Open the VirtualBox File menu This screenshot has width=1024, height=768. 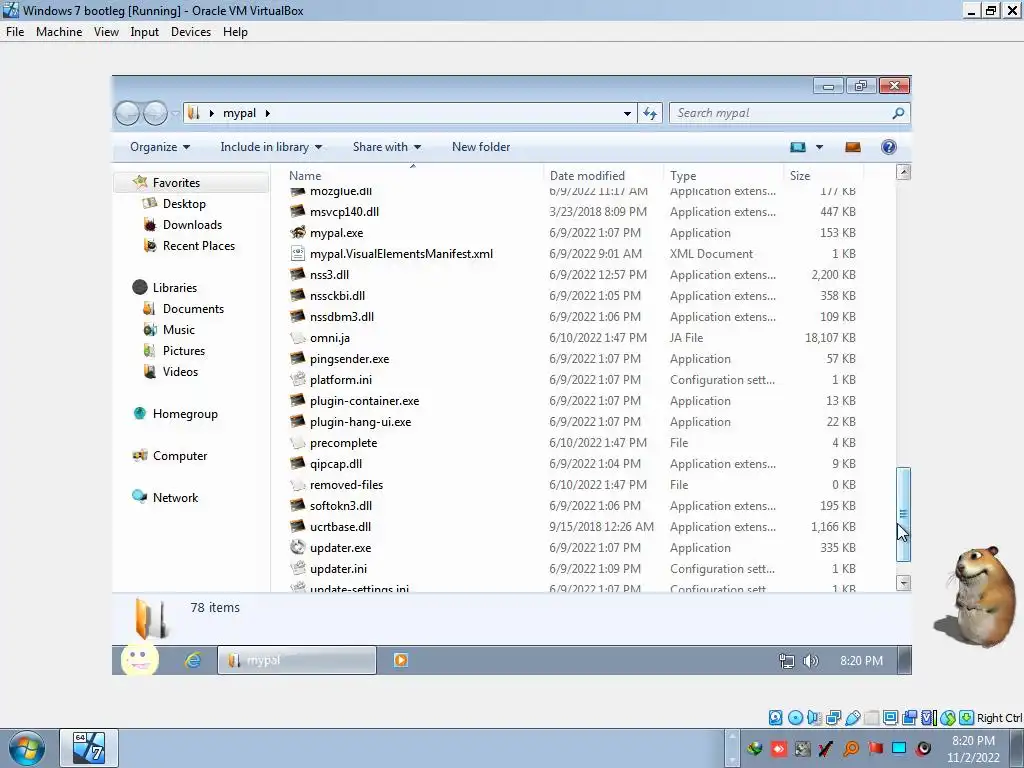tap(14, 32)
